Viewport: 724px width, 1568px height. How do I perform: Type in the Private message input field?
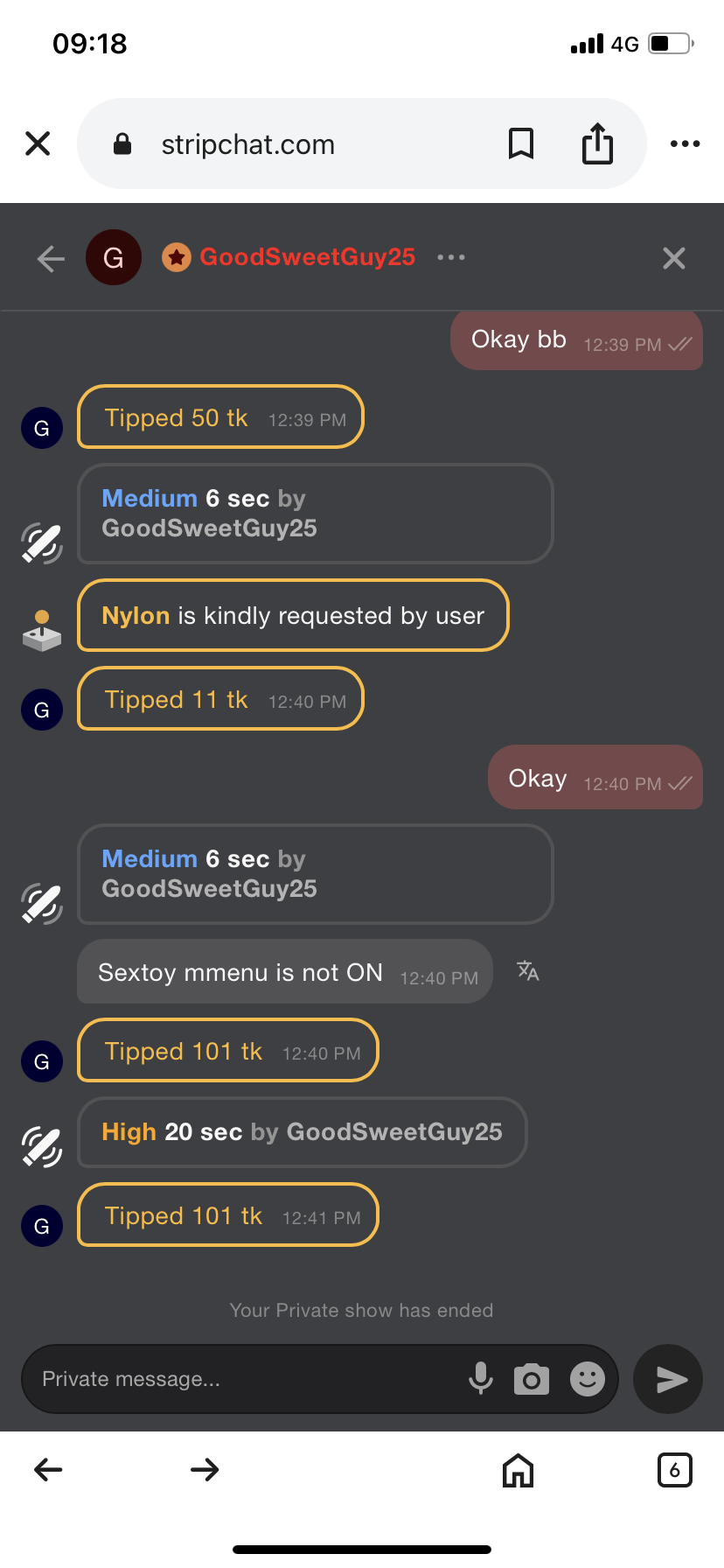(x=245, y=1379)
